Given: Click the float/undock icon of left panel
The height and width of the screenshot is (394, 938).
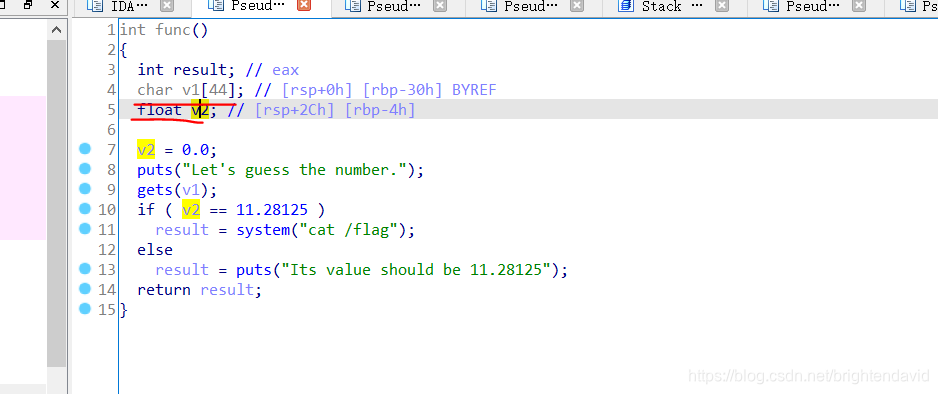Looking at the screenshot, I should point(28,5).
